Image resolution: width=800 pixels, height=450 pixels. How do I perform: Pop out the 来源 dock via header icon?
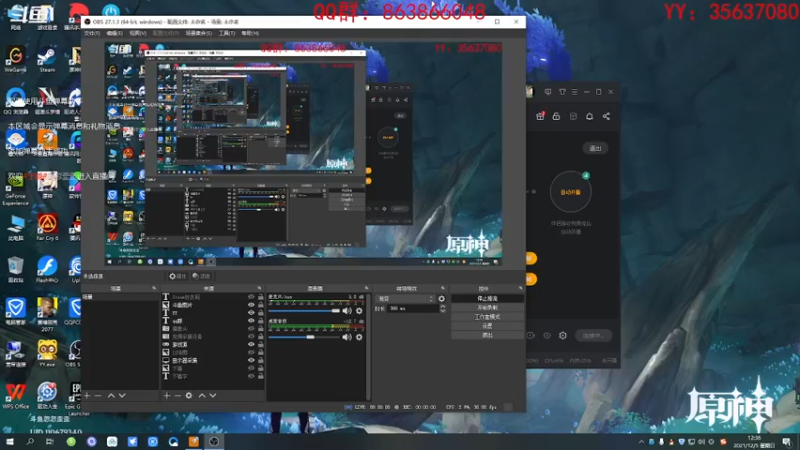[x=259, y=288]
